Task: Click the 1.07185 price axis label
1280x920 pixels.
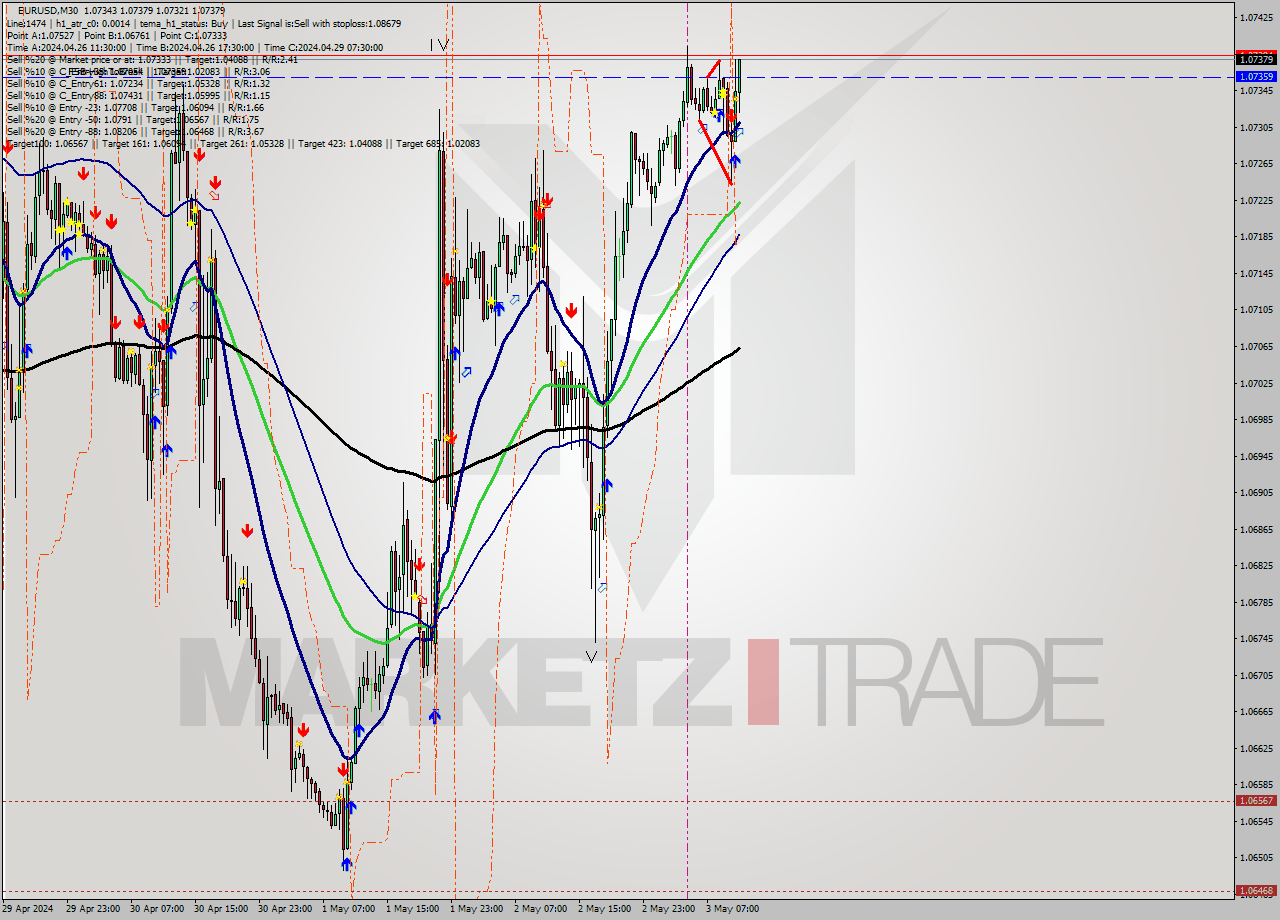Action: [1256, 237]
